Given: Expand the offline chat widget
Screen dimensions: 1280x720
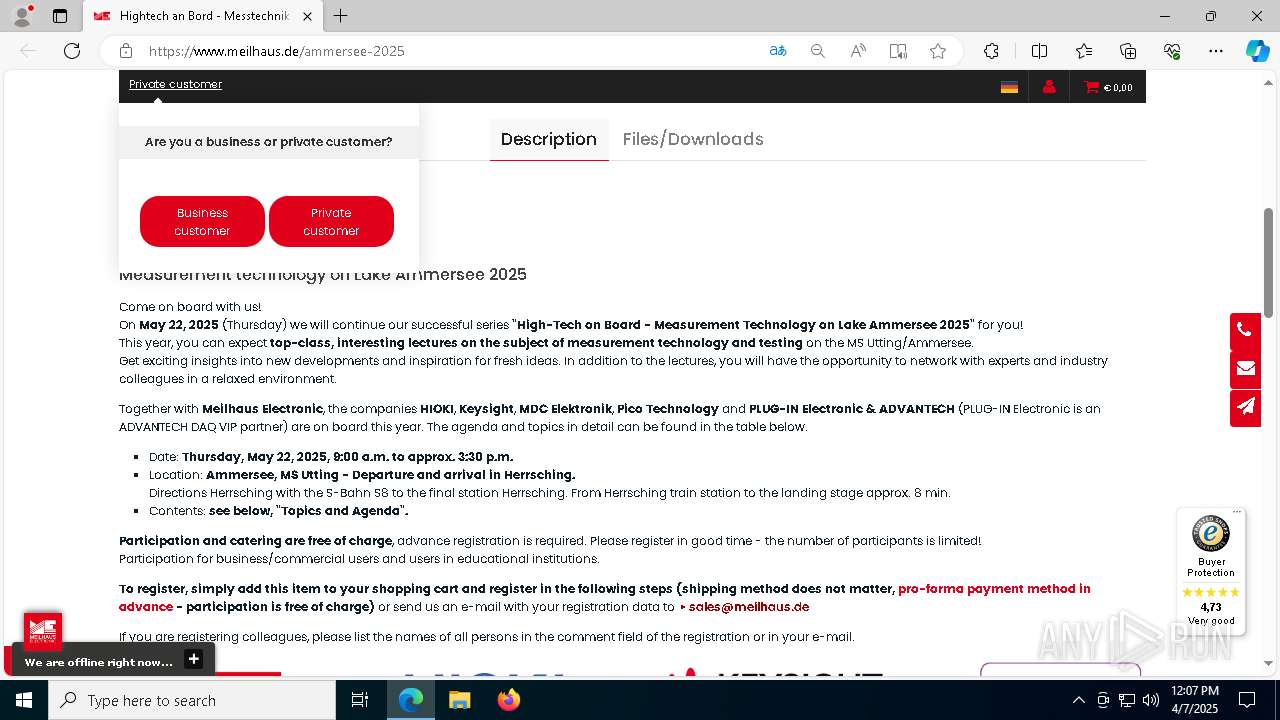Looking at the screenshot, I should [194, 659].
